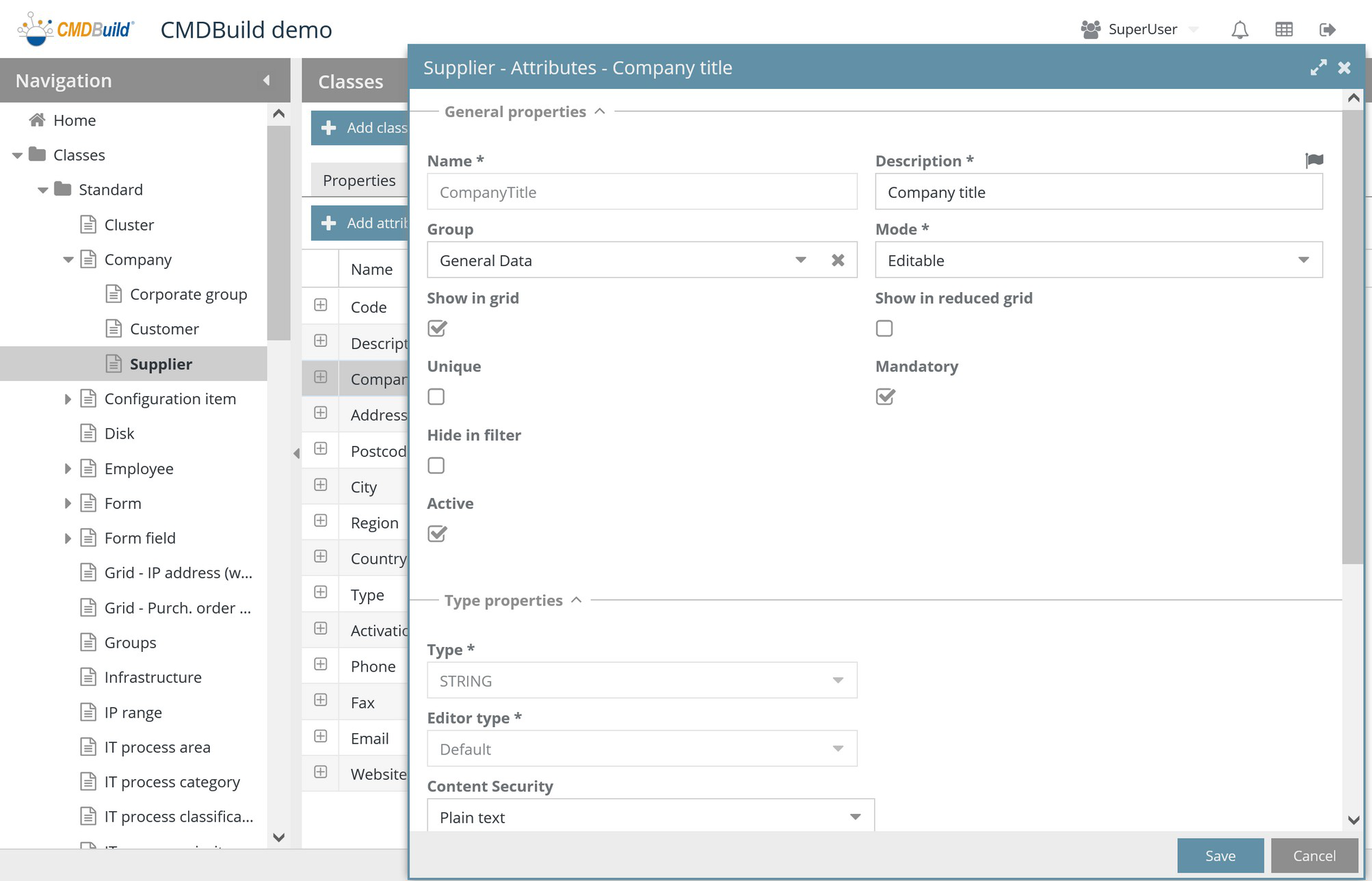Open the Content Security dropdown
Image resolution: width=1372 pixels, height=881 pixels.
(x=854, y=816)
